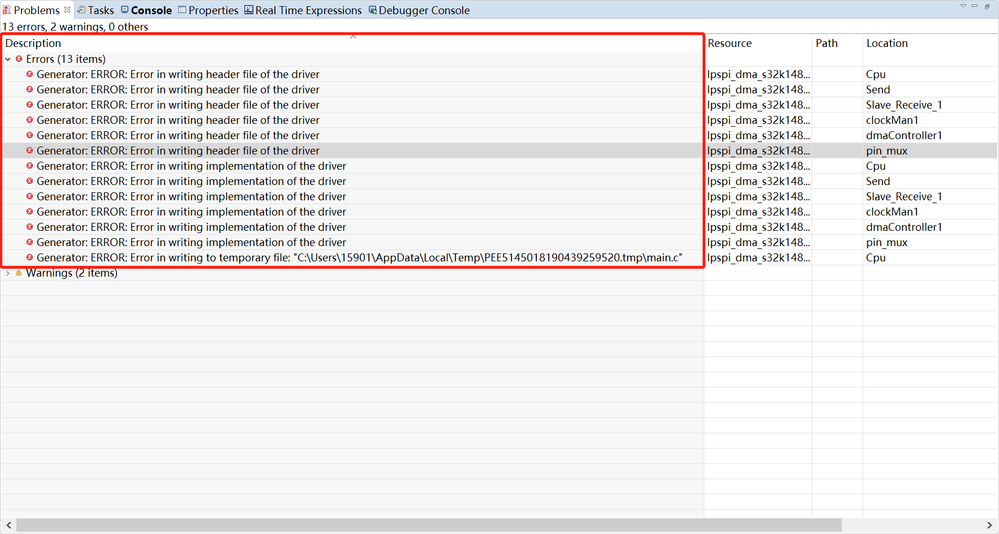The height and width of the screenshot is (534, 999).
Task: Click the horizontal scrollbar right arrow
Action: (990, 525)
